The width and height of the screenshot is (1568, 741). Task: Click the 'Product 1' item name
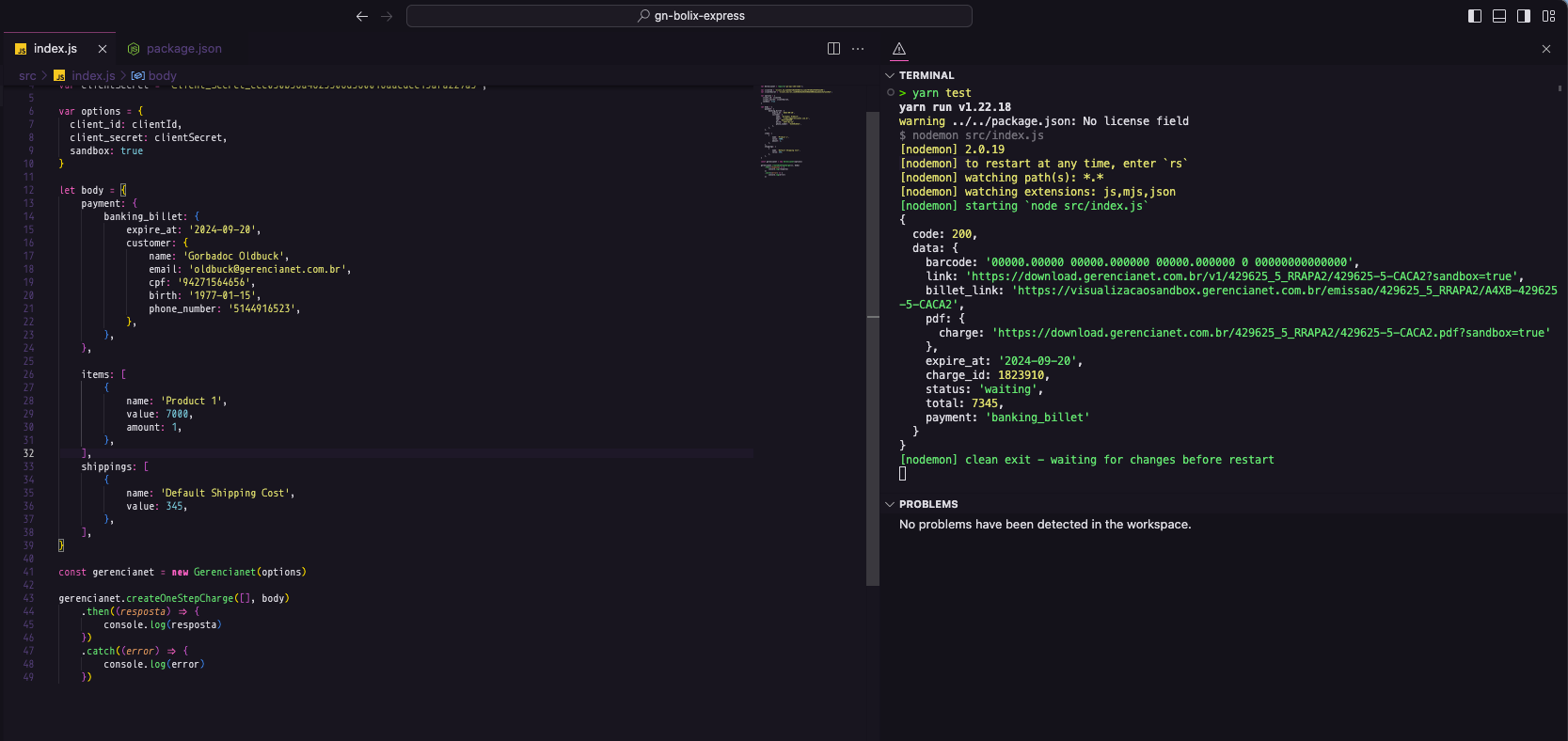193,401
